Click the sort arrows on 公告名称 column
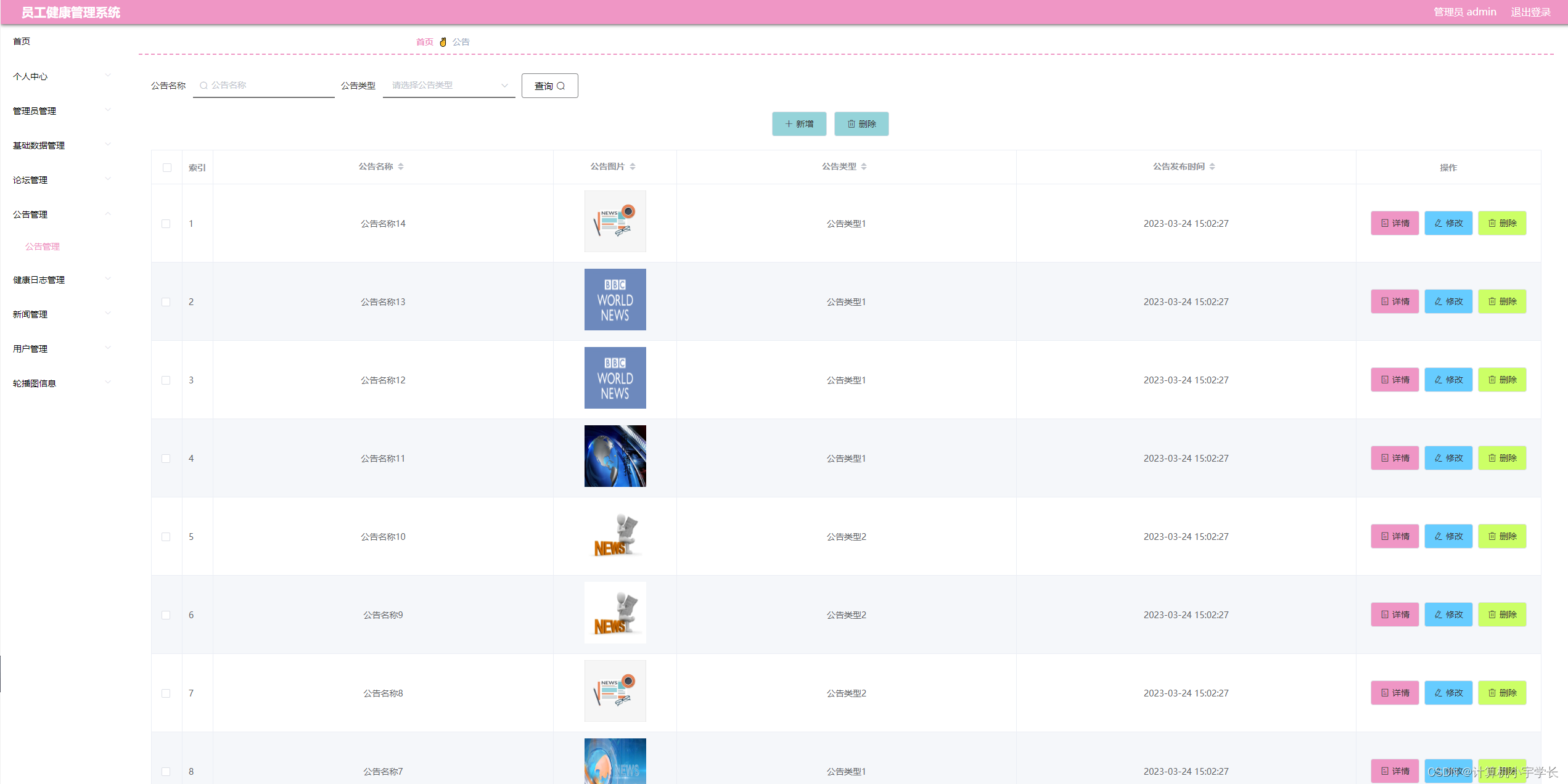 point(401,166)
